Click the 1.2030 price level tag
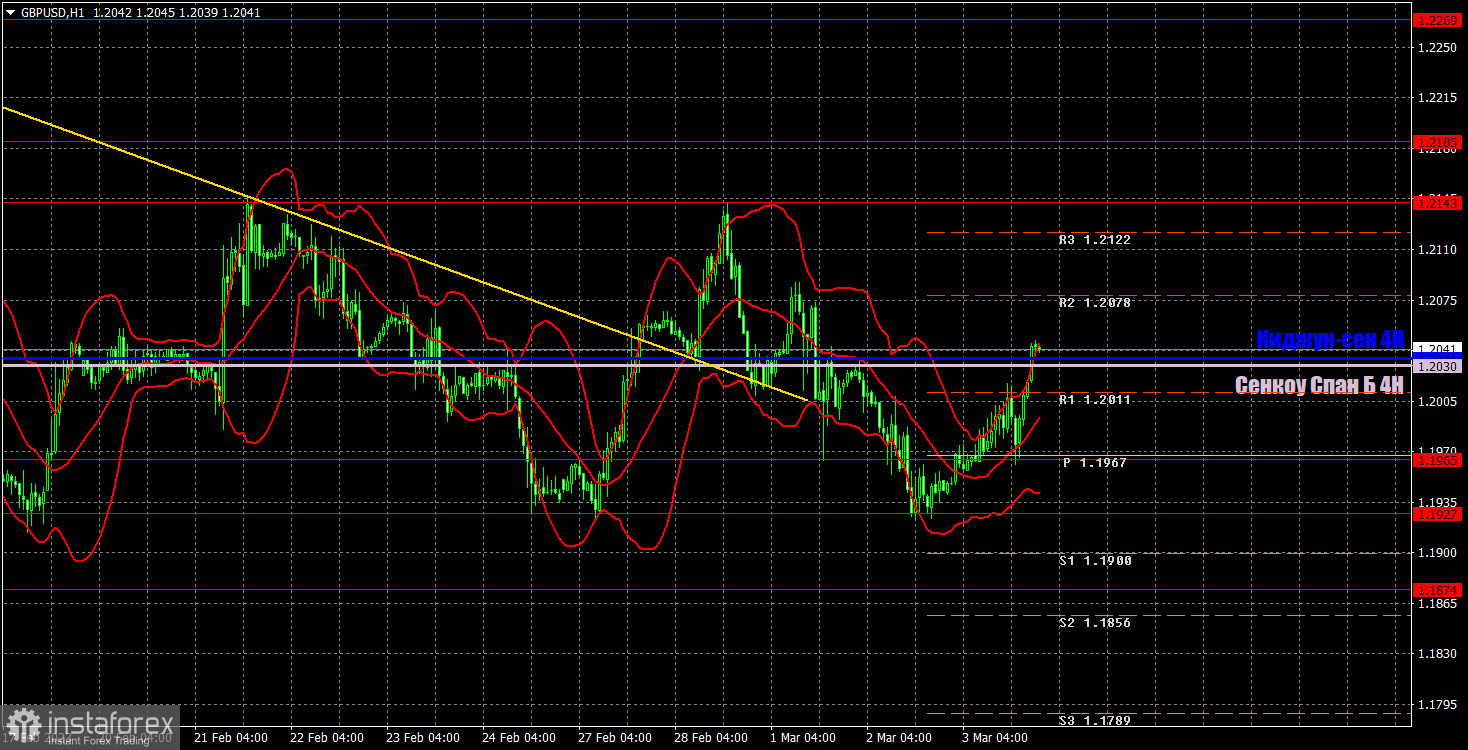Screen dimensions: 1468x750 coord(1439,367)
